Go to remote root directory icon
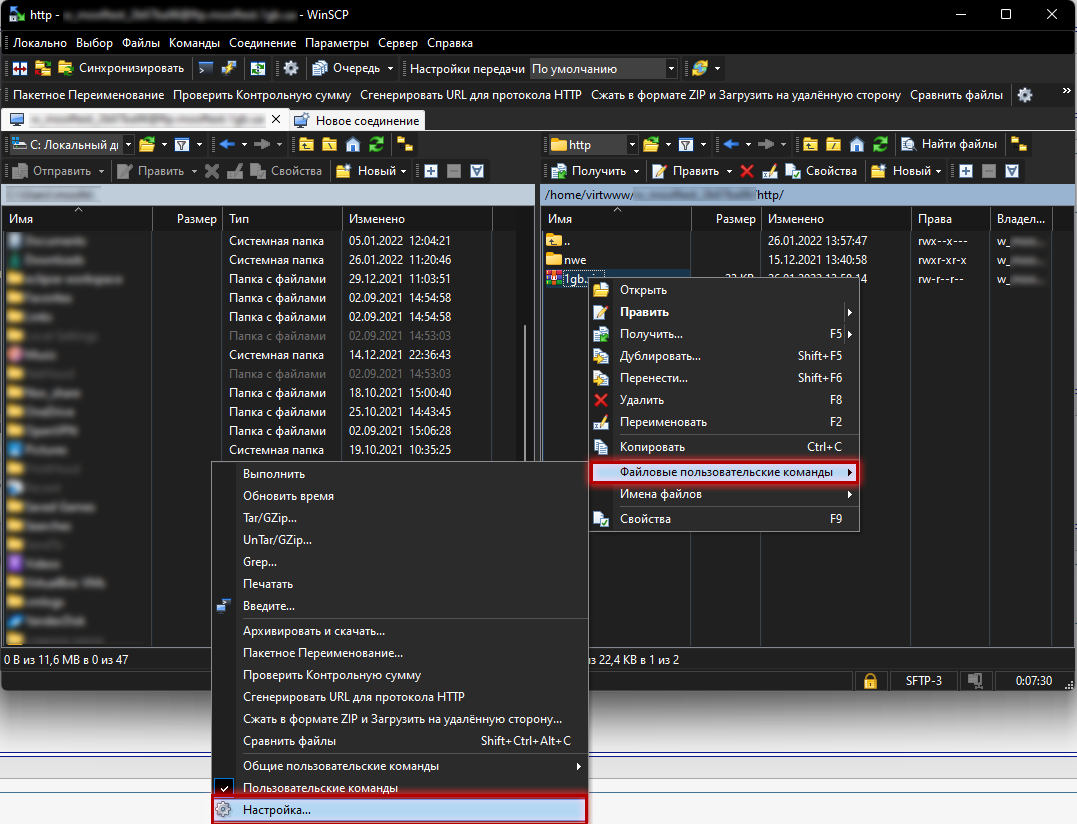Image resolution: width=1077 pixels, height=824 pixels. 834,145
